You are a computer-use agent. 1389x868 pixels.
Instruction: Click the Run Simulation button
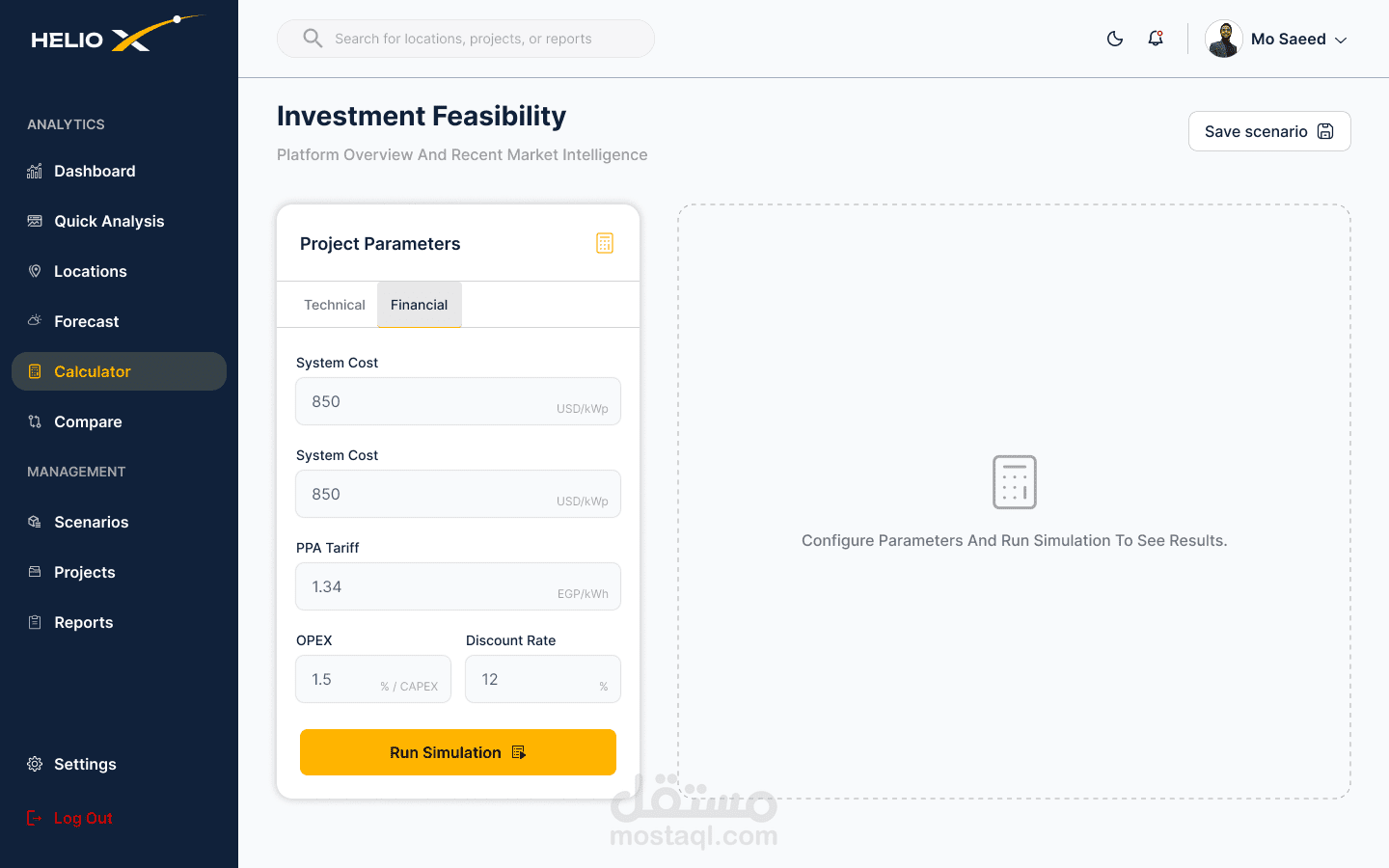pyautogui.click(x=457, y=752)
